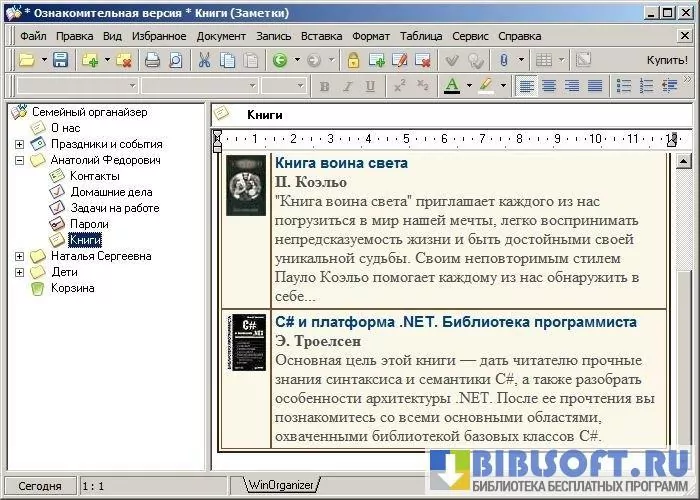Click the Купить! button
Image resolution: width=700 pixels, height=500 pixels.
667,61
